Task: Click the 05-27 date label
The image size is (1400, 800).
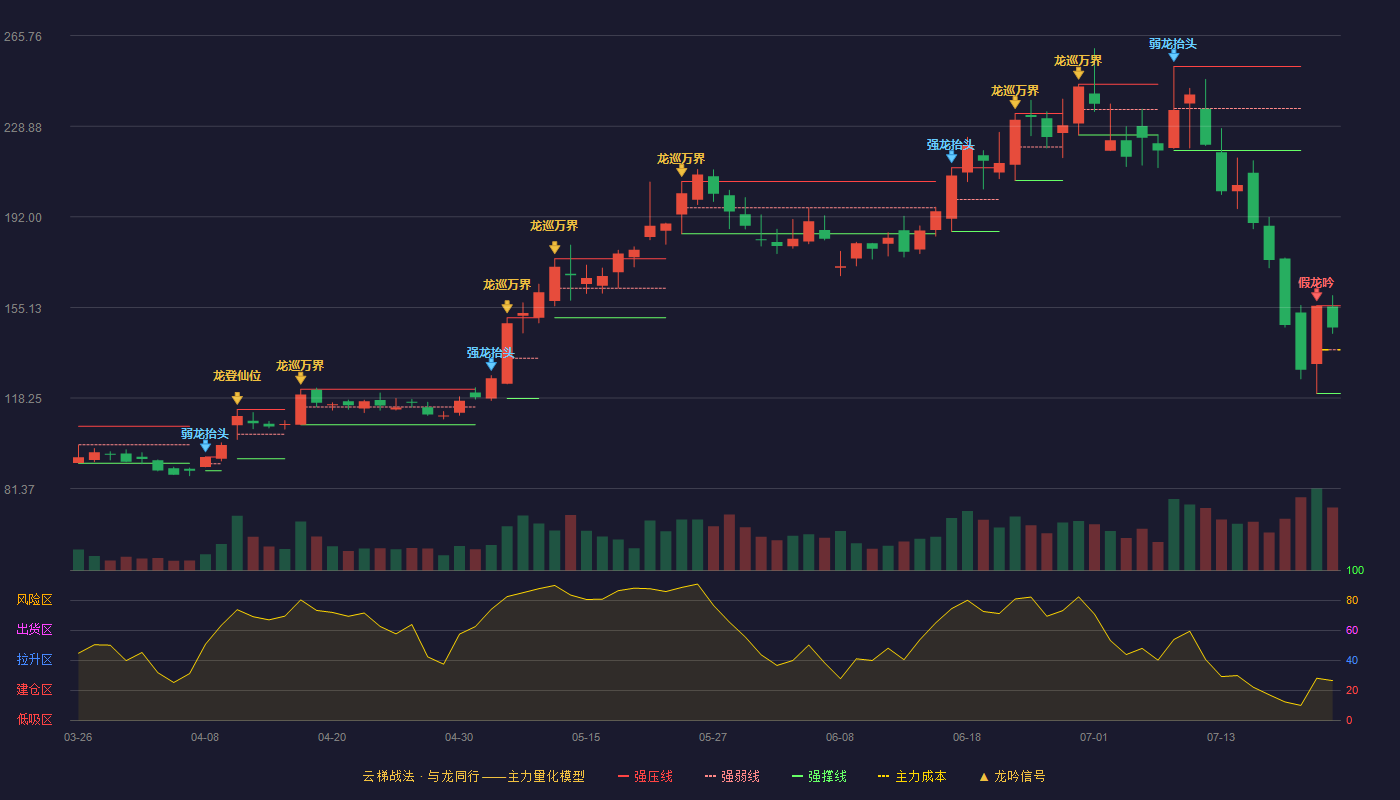Action: point(713,737)
